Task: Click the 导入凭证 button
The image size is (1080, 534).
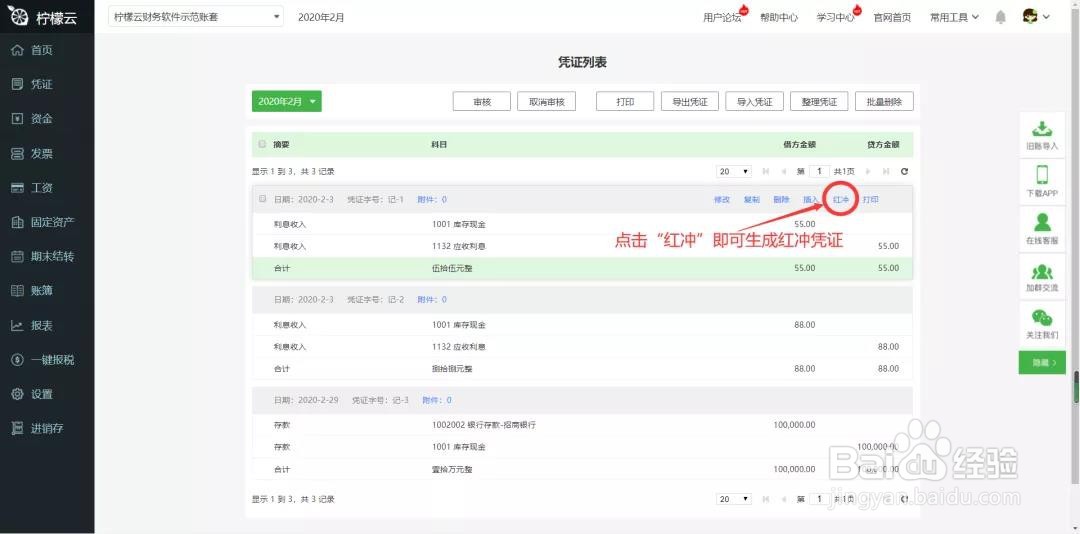Action: [754, 101]
